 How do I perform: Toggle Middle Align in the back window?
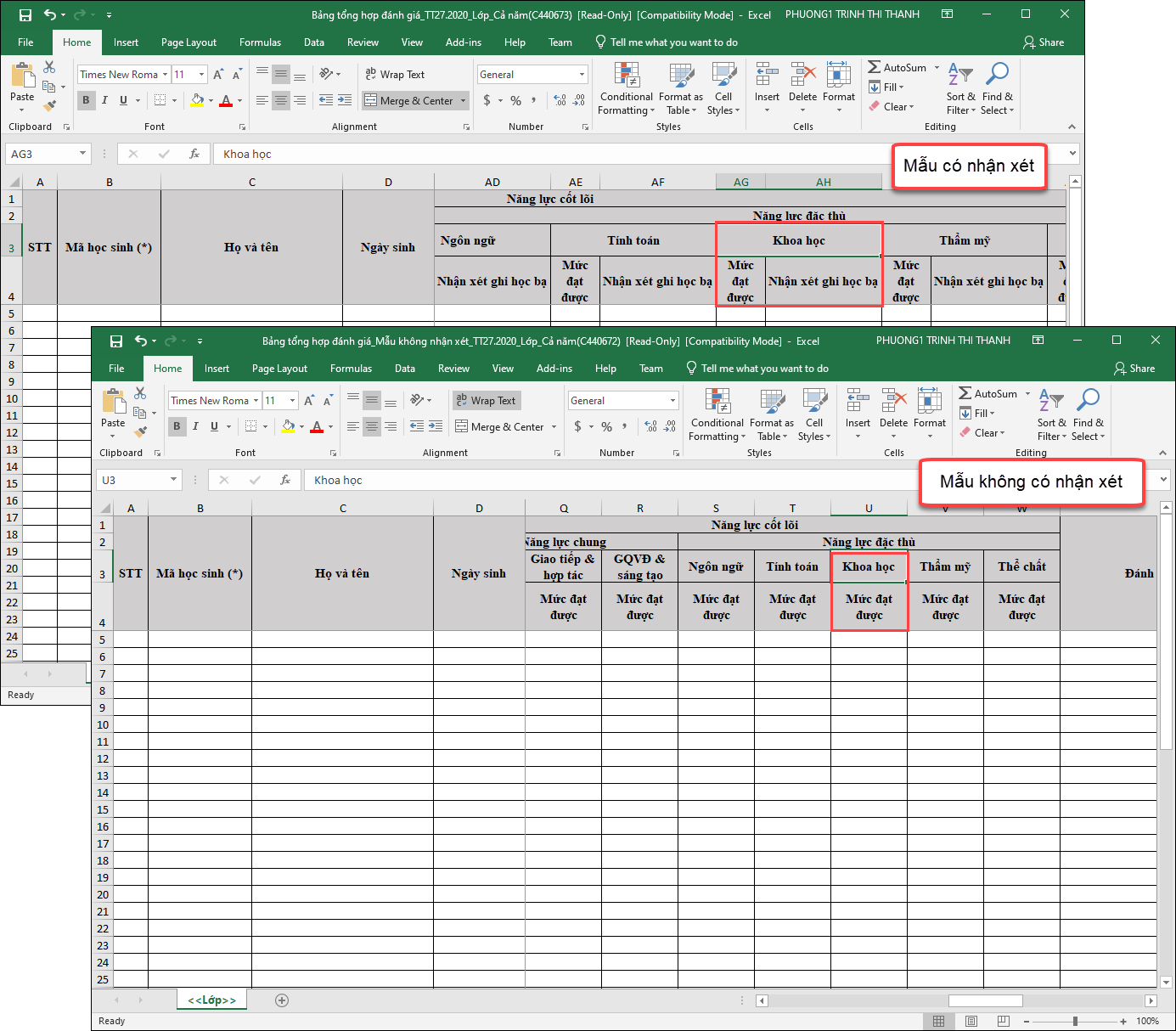pyautogui.click(x=281, y=75)
